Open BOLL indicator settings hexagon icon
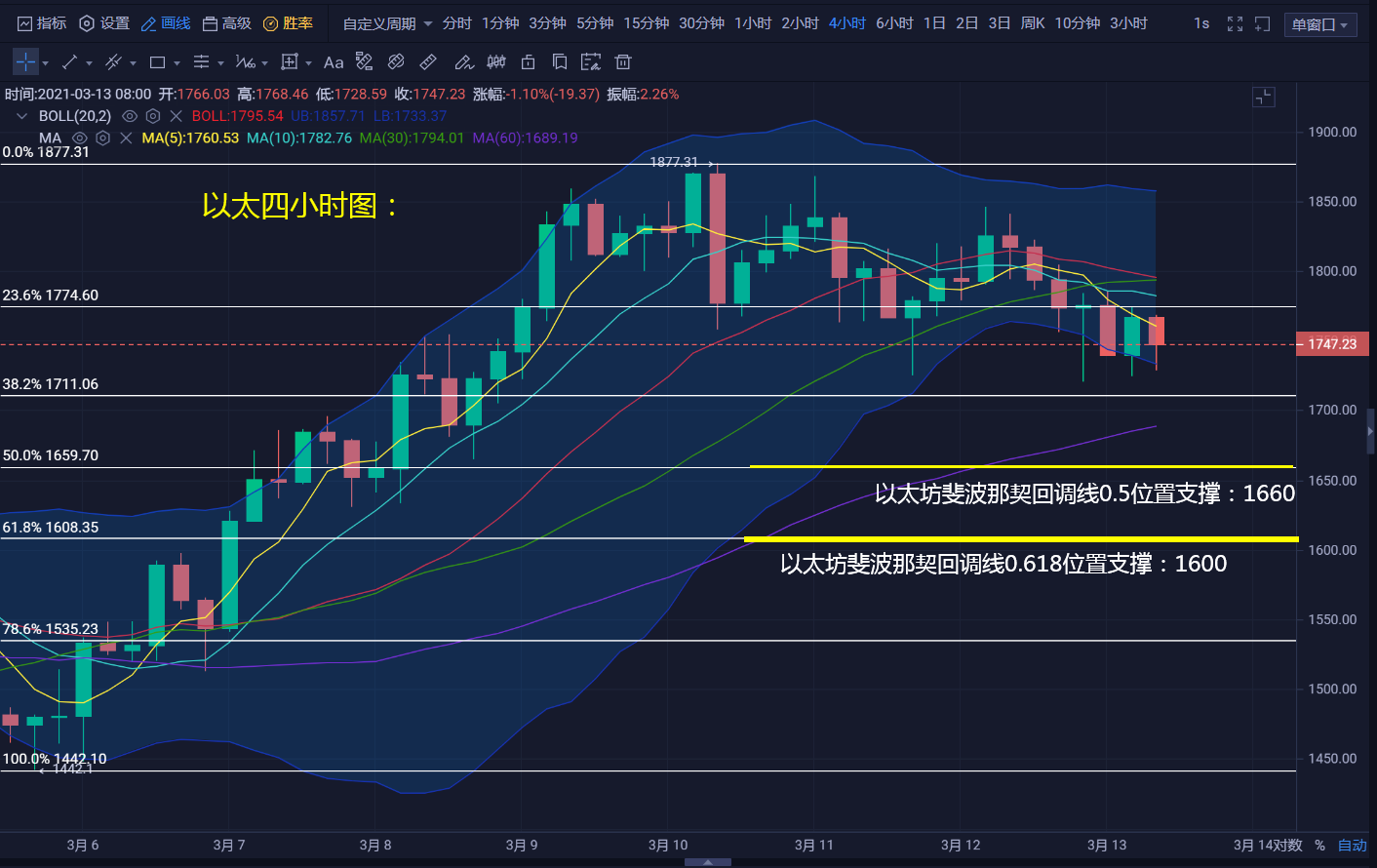Screen dimensions: 1377x868 click(152, 116)
